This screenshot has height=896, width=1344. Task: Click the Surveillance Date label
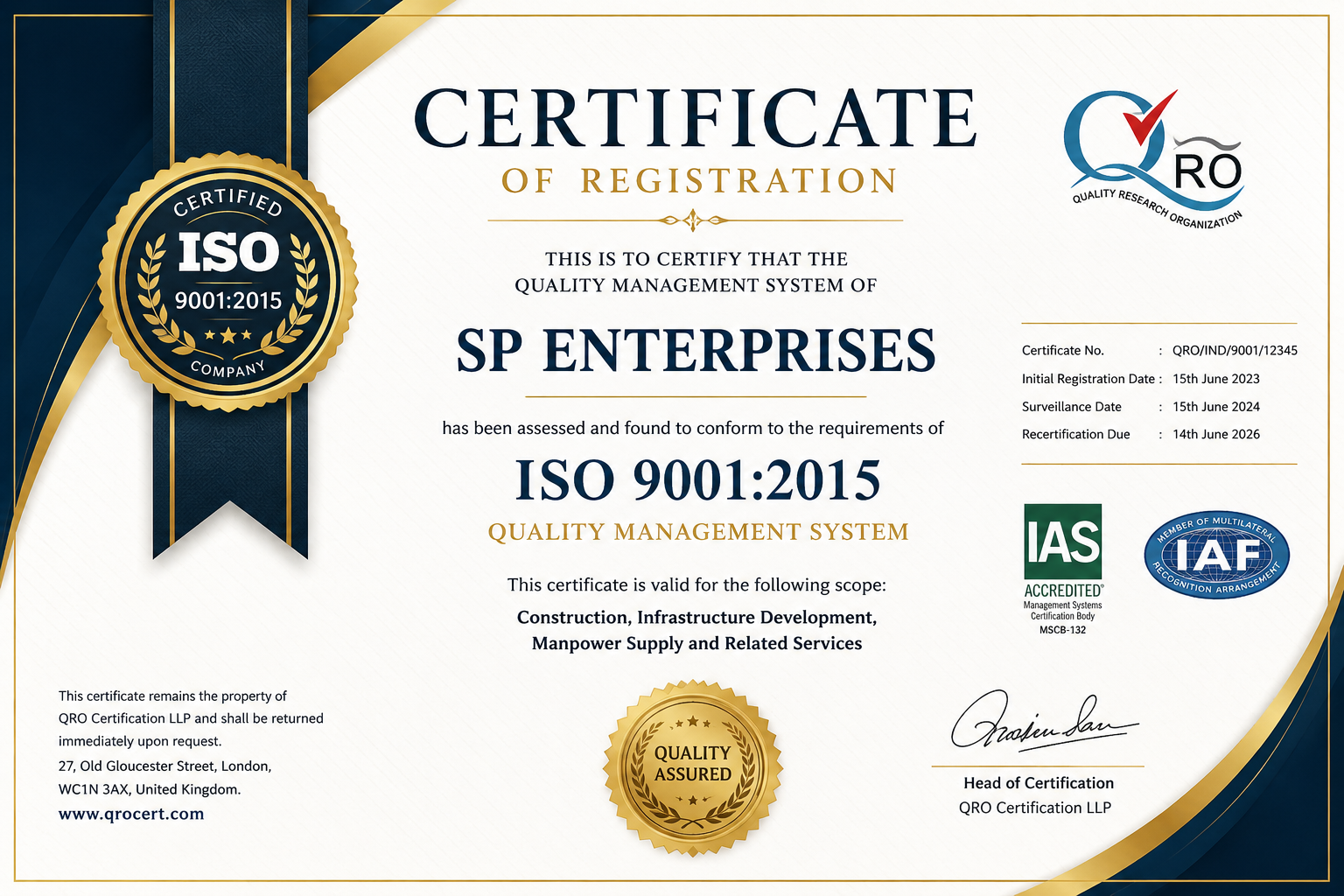click(1072, 407)
